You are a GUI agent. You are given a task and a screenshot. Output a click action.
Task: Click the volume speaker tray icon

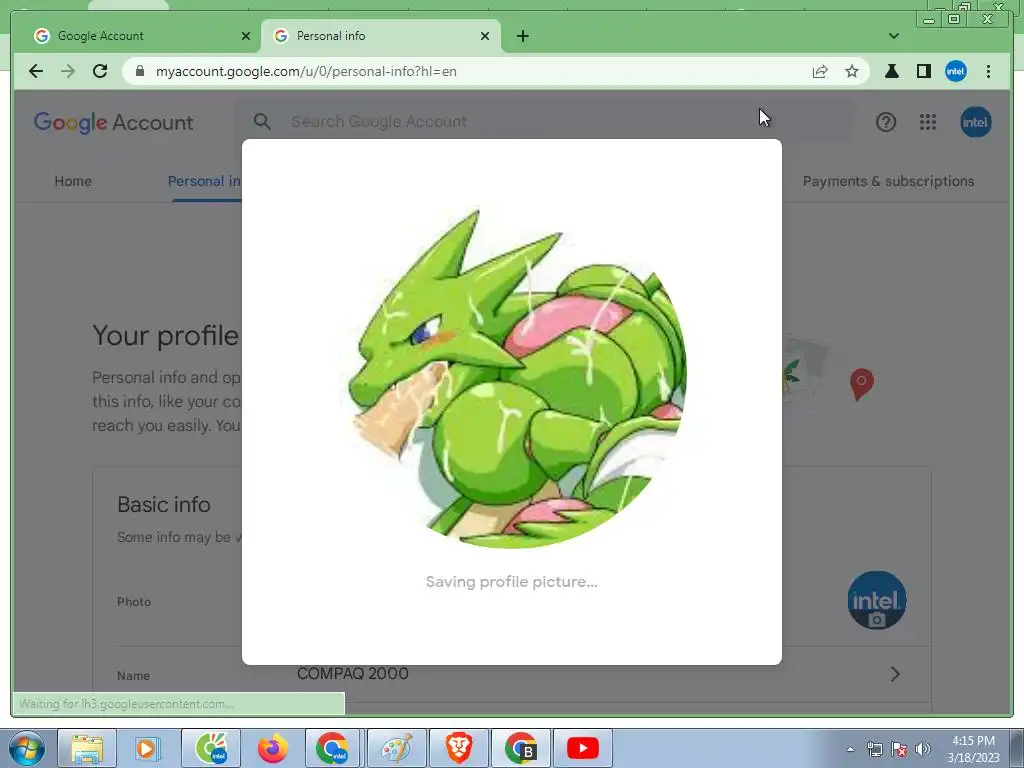[923, 749]
